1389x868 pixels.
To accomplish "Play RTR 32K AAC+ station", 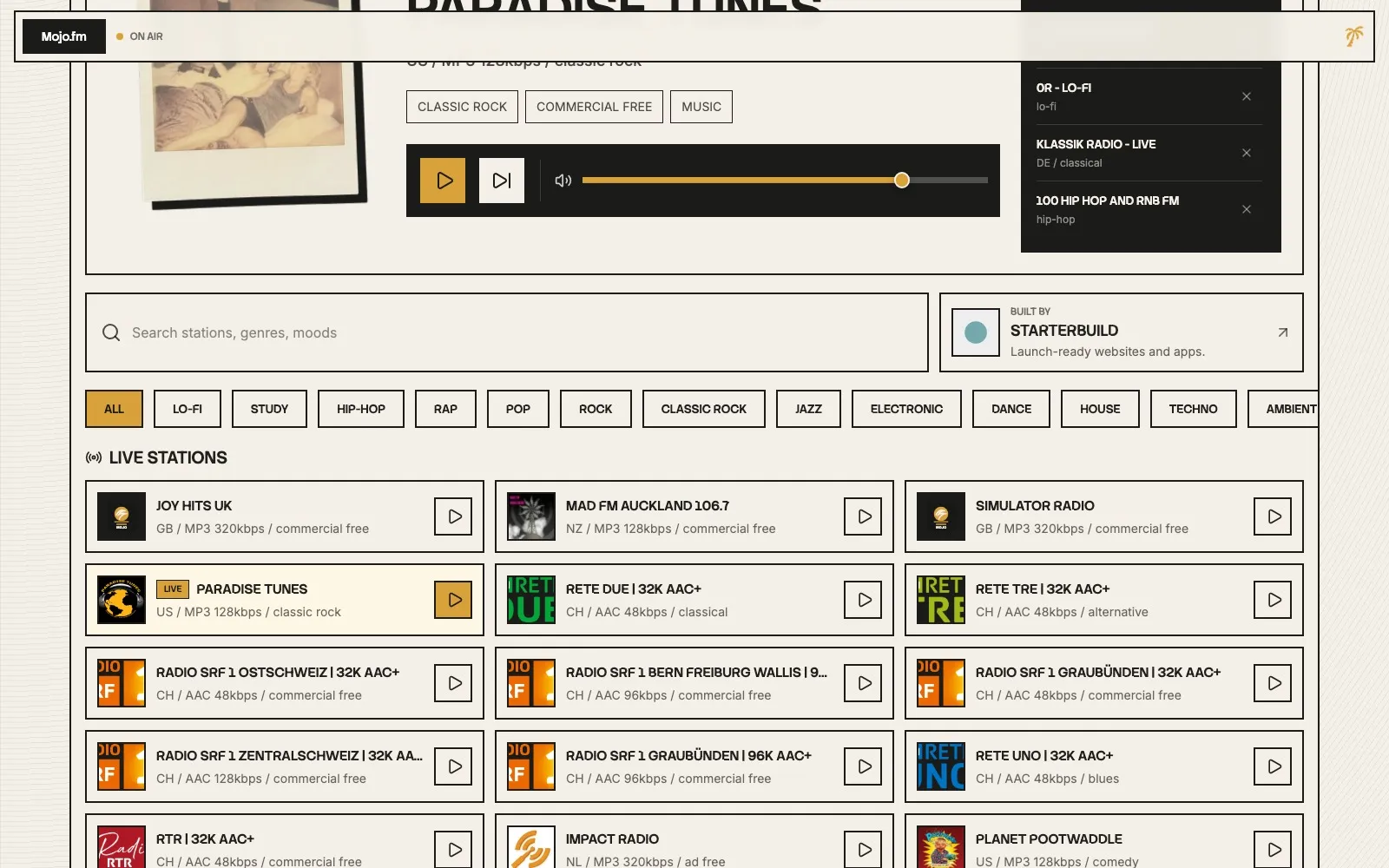I will 453,850.
